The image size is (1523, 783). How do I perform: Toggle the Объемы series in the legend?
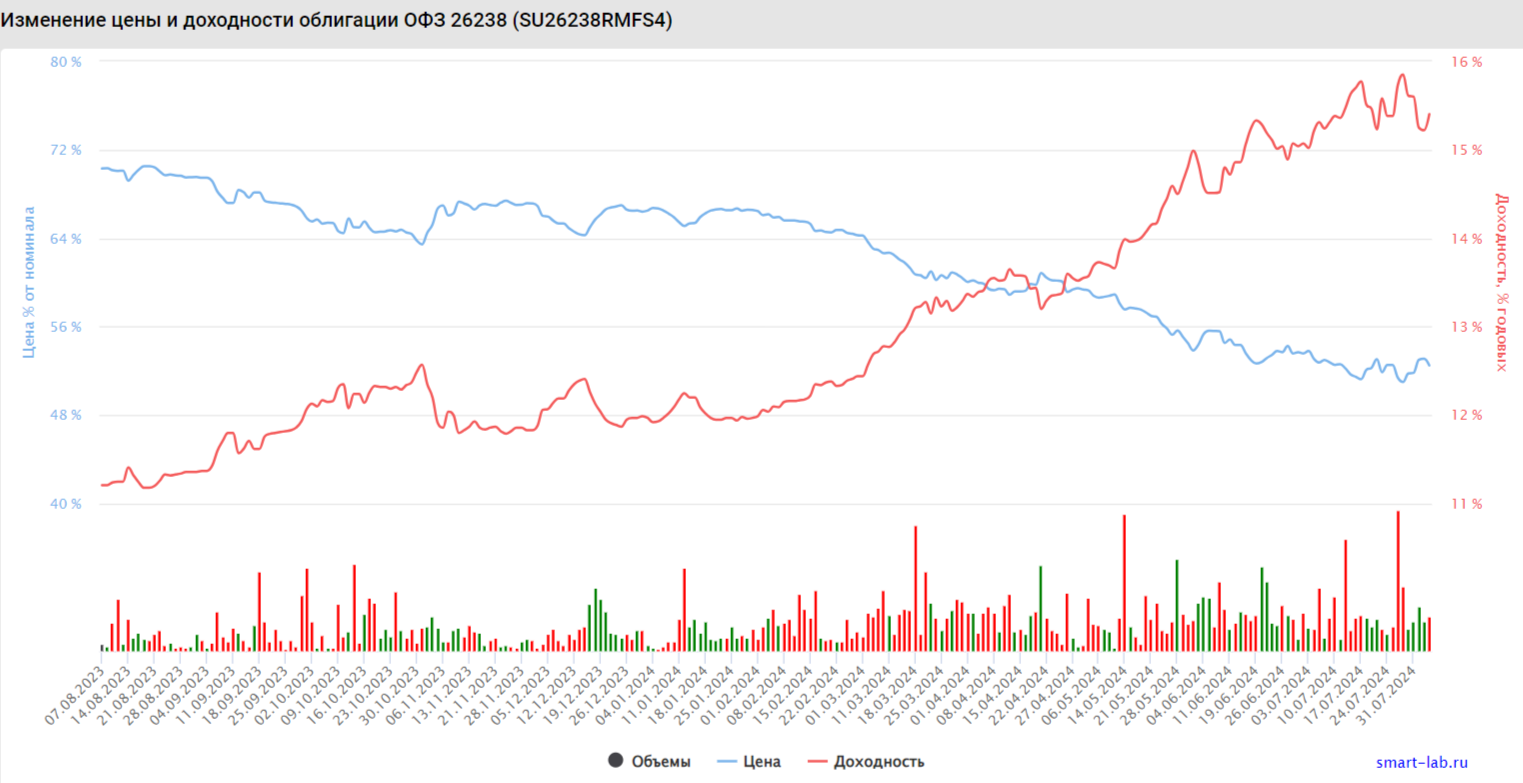[648, 761]
